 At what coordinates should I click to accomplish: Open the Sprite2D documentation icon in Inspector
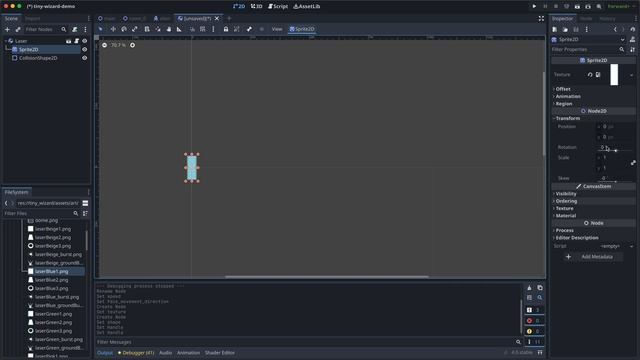(632, 39)
